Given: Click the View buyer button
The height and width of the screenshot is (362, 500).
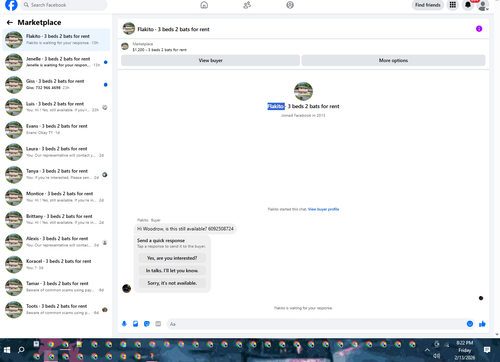Looking at the screenshot, I should (x=210, y=60).
